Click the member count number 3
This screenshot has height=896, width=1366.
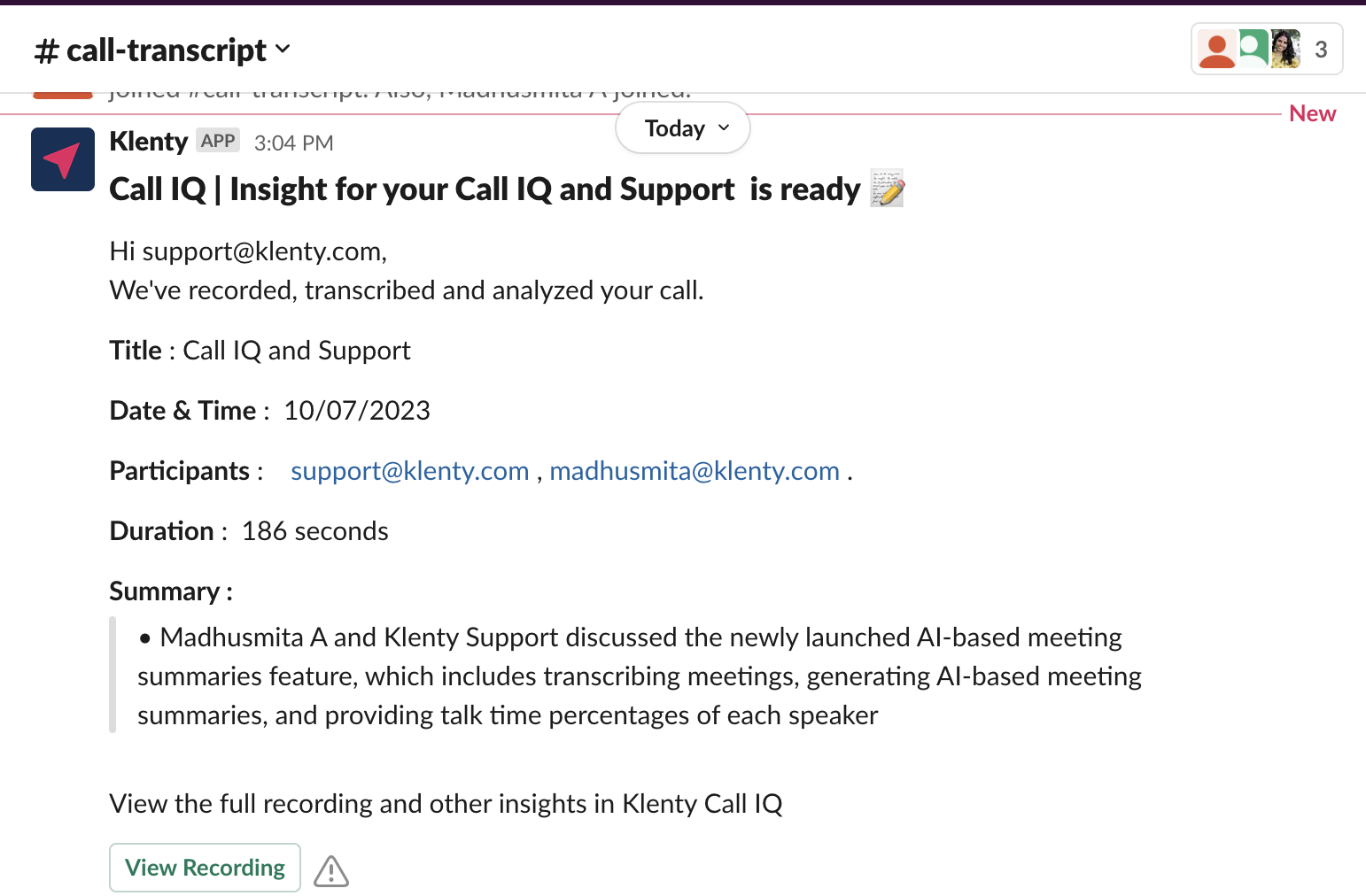[x=1321, y=50]
